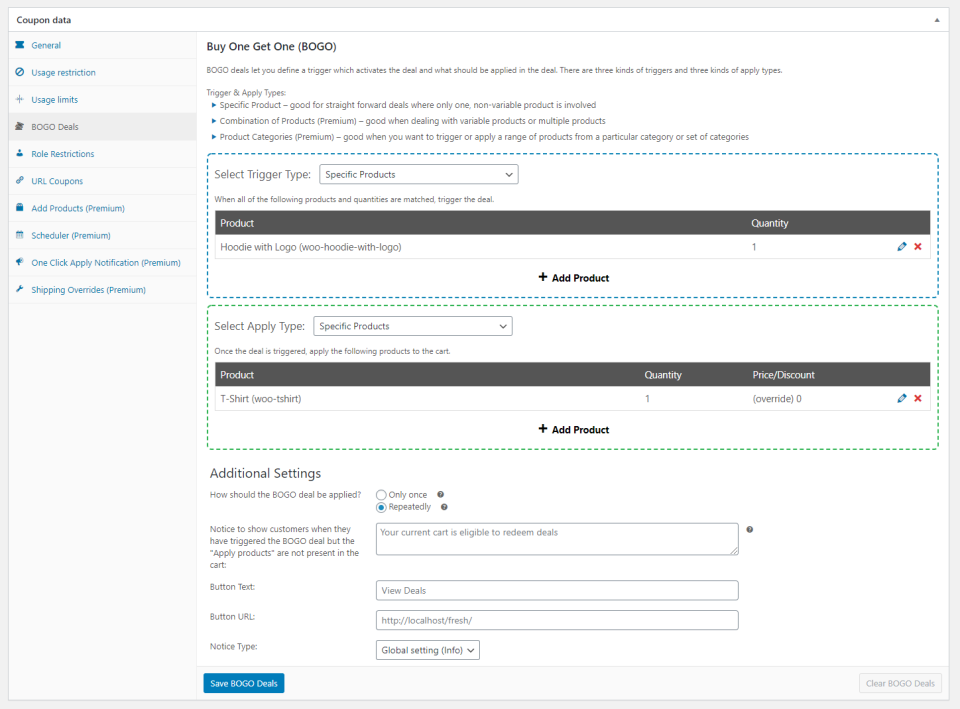The width and height of the screenshot is (960, 709).
Task: Click the help icon next to Repeatedly
Action: (444, 507)
